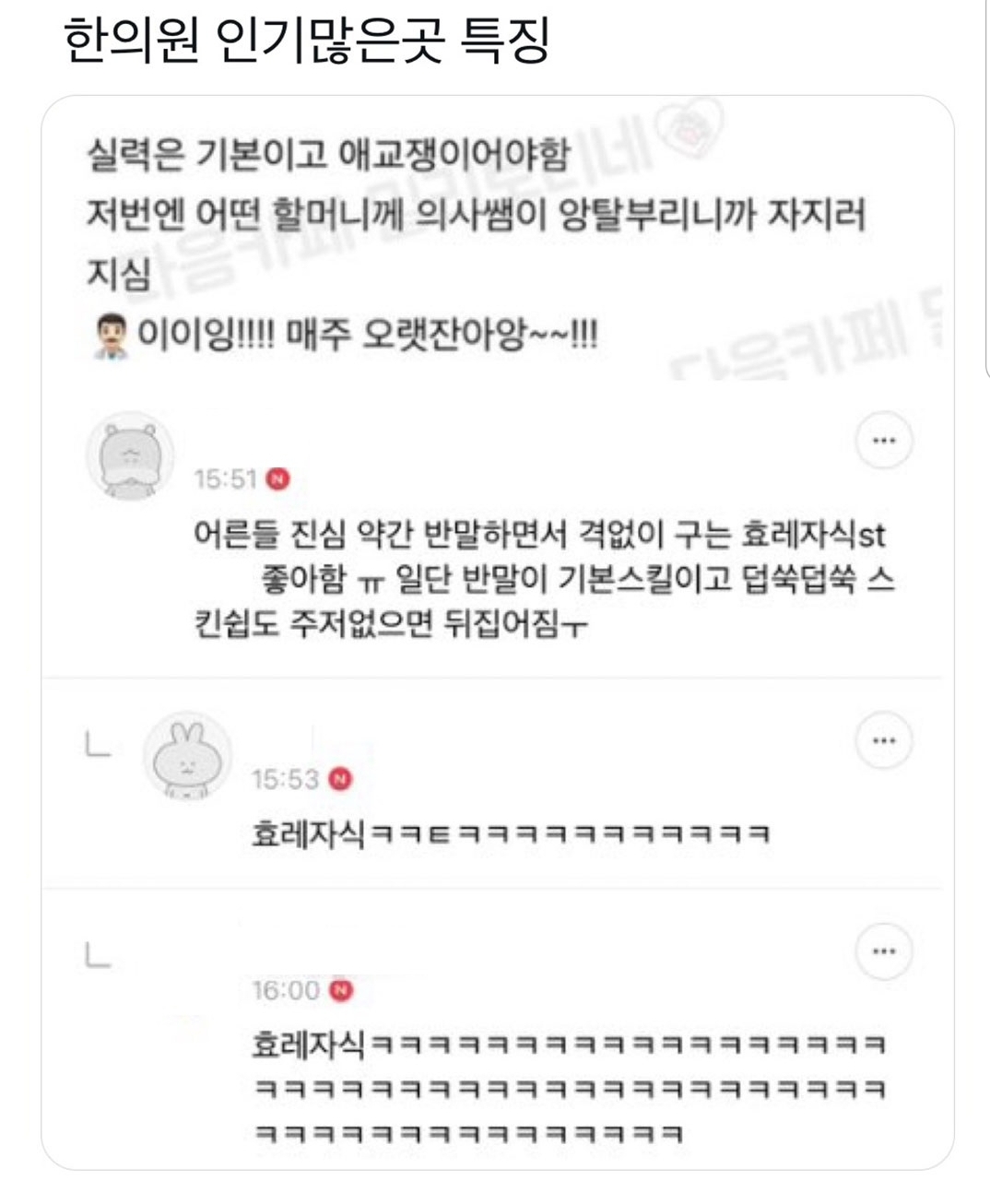Click the 15:53 reply text 효레자식ㅋㅋㅌ
This screenshot has width=990, height=1204.
tap(510, 834)
